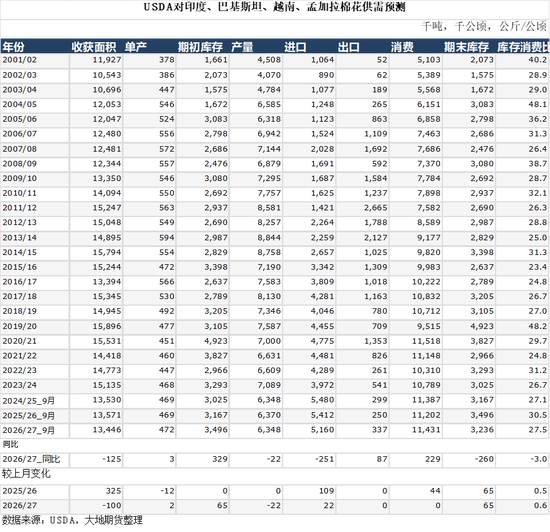Select the 数据来源 footnote text

click(72, 520)
